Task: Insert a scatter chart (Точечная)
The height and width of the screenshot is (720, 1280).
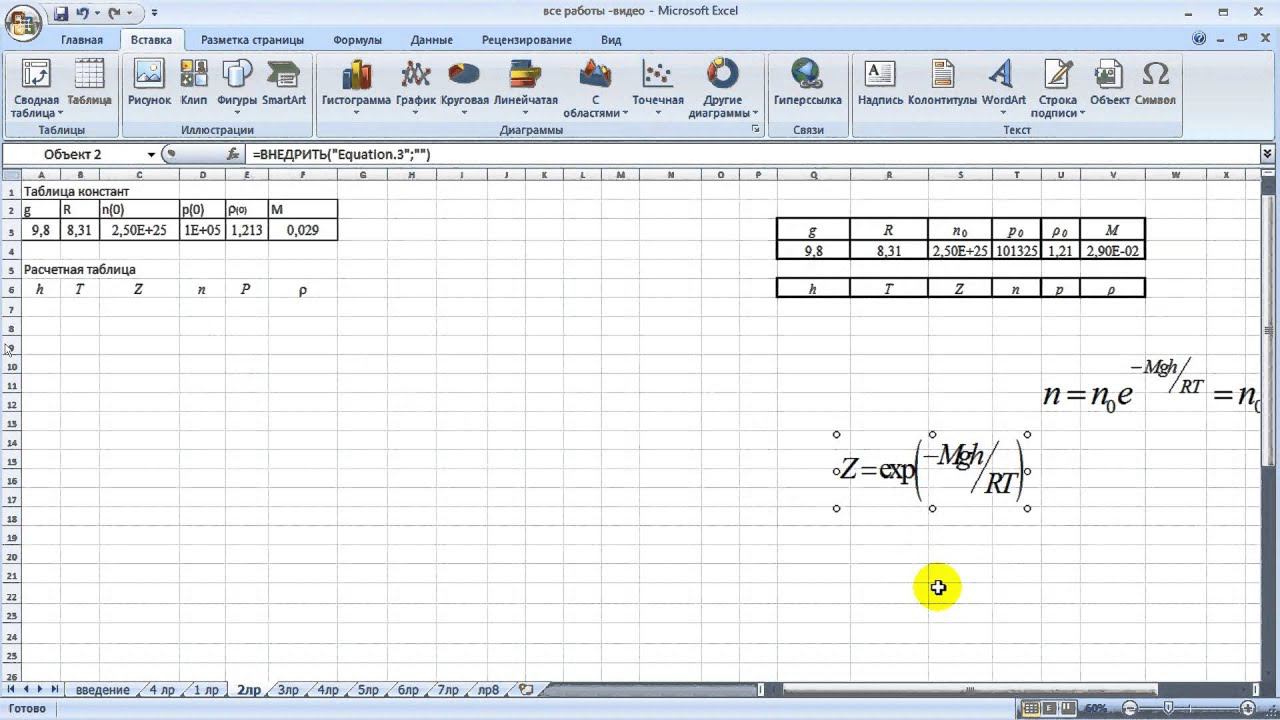Action: (x=658, y=88)
